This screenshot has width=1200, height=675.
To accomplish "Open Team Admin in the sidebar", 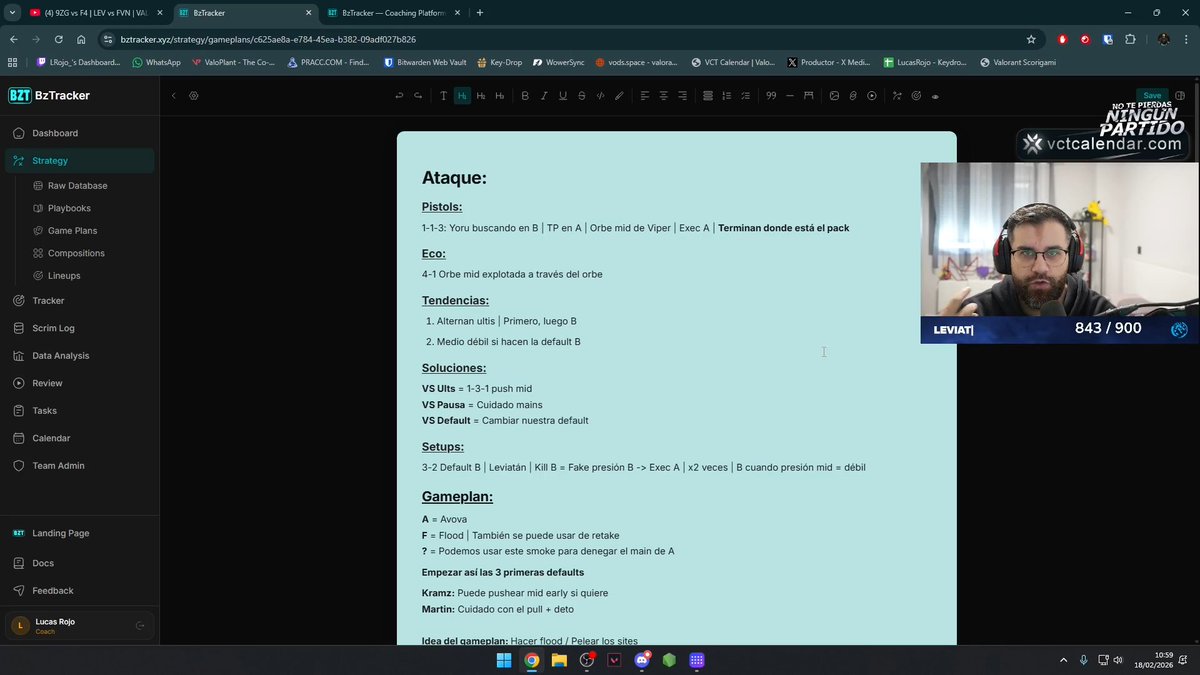I will click(80, 465).
